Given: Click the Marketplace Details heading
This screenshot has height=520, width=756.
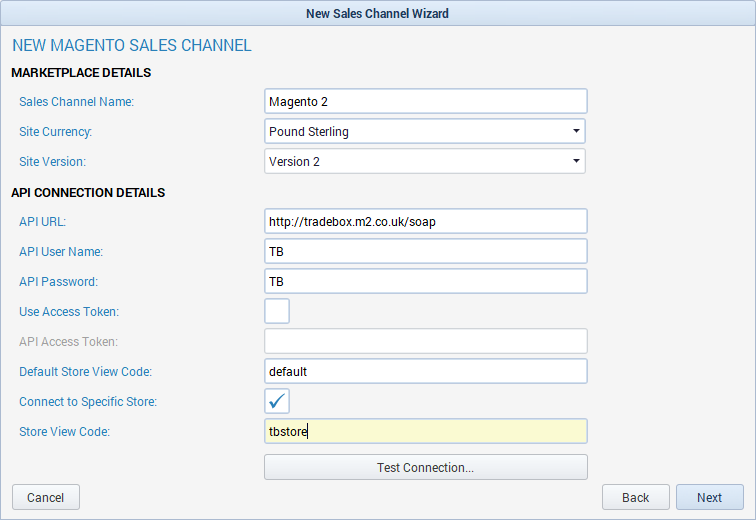Looking at the screenshot, I should point(81,73).
